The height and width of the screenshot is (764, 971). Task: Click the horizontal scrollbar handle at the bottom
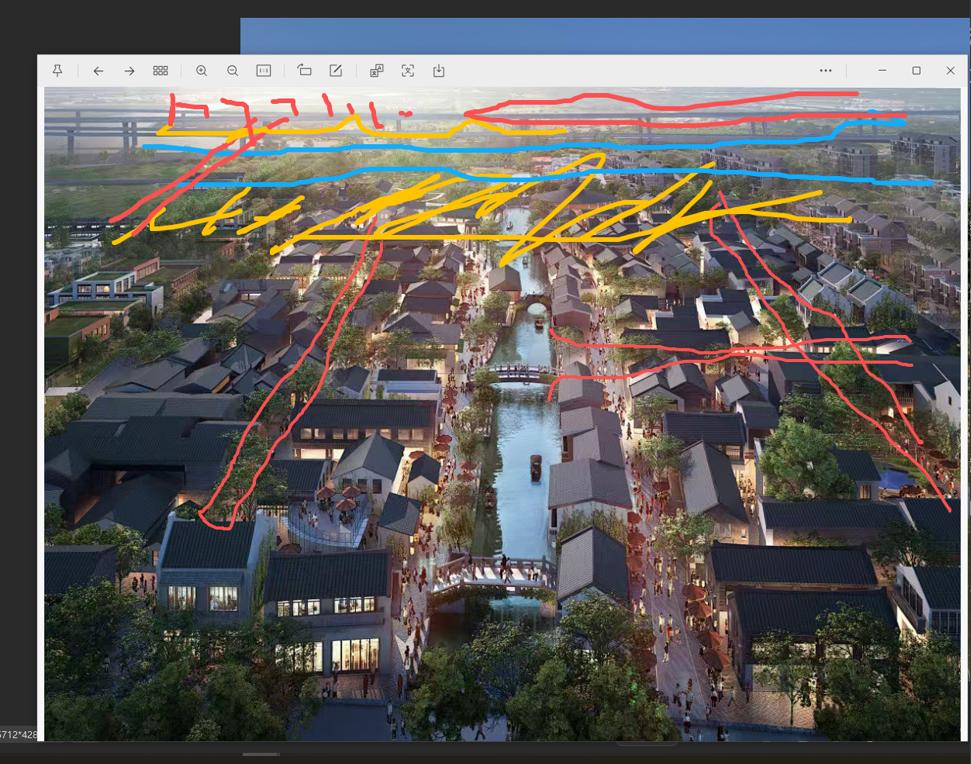261,754
